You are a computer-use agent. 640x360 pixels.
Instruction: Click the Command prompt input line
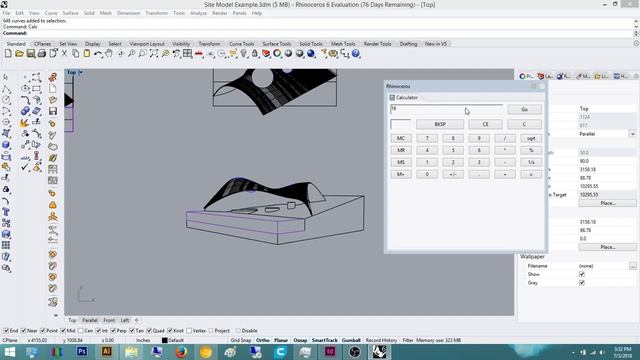(x=318, y=33)
